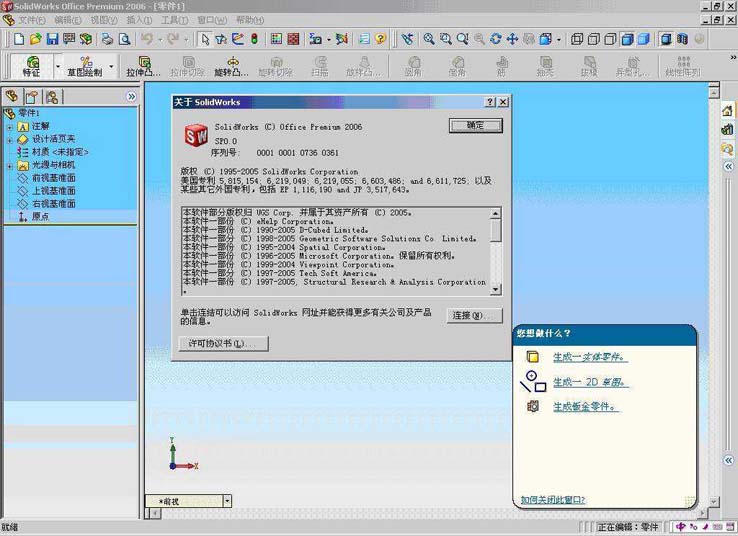Click the Previous View icon
Viewport: 738px width, 536px height.
click(x=408, y=39)
